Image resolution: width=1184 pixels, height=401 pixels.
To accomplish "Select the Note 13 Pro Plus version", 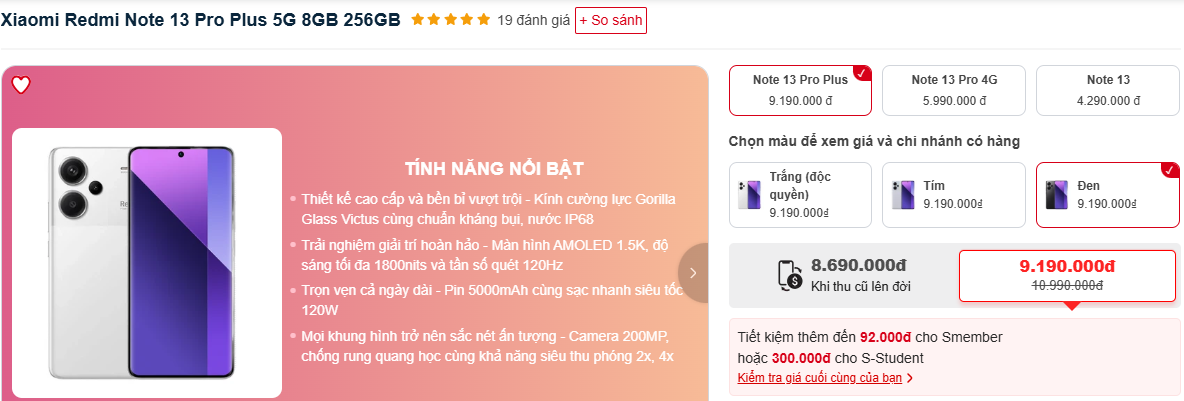I will tap(800, 91).
